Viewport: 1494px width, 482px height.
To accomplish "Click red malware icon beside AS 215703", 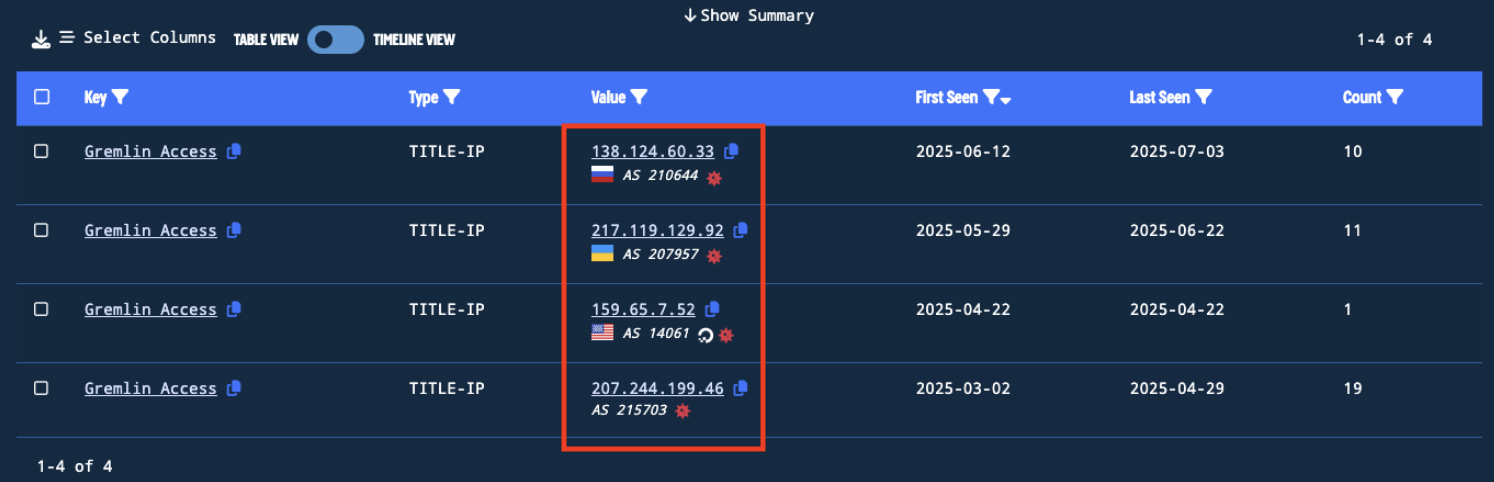I will click(682, 411).
